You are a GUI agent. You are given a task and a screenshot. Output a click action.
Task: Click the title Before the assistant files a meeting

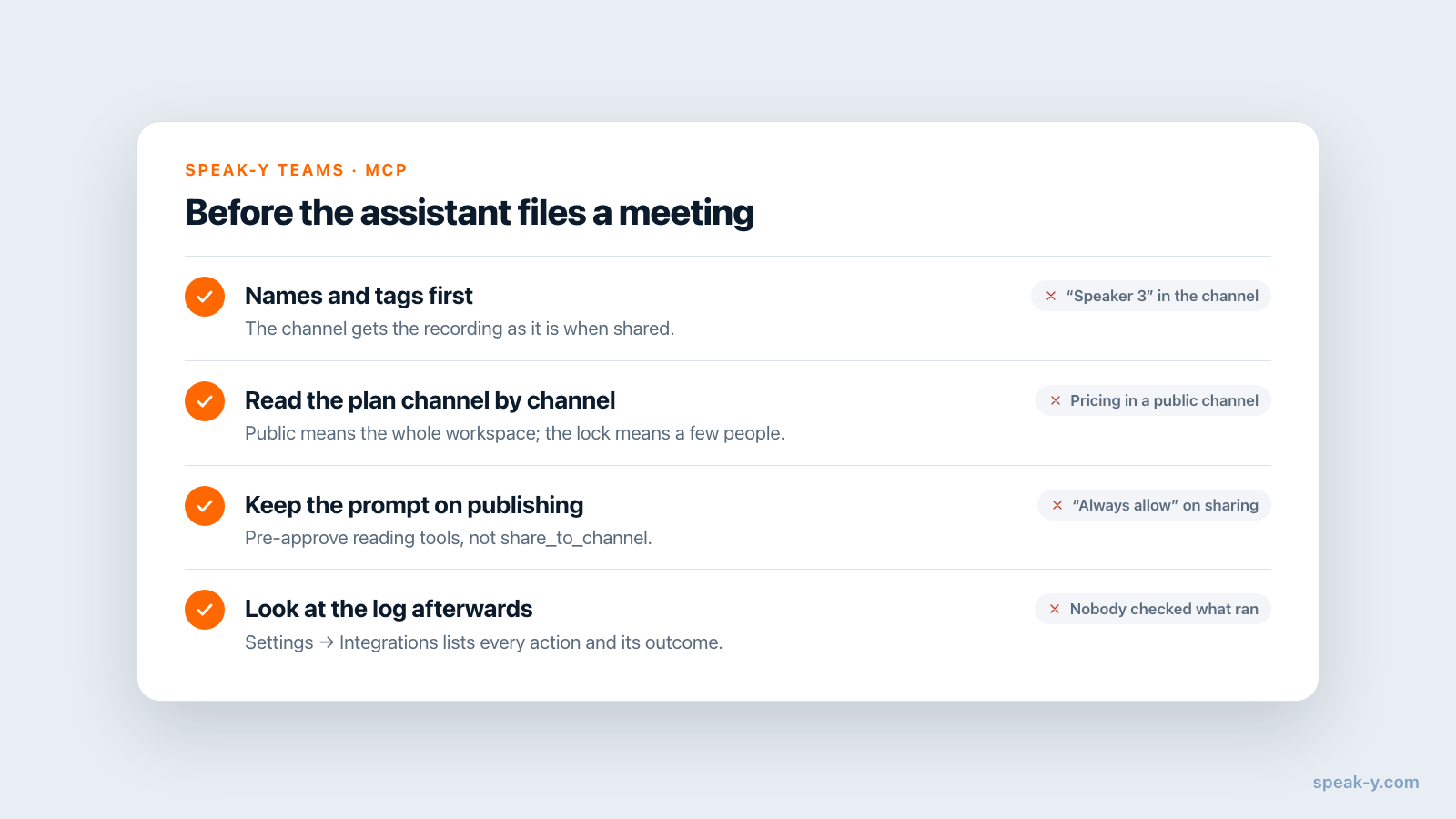470,213
